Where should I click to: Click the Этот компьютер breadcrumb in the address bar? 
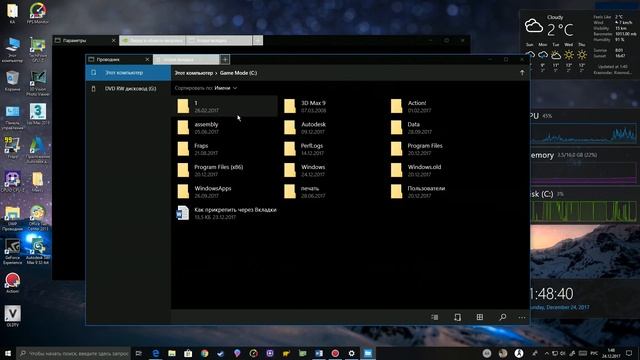pos(193,73)
